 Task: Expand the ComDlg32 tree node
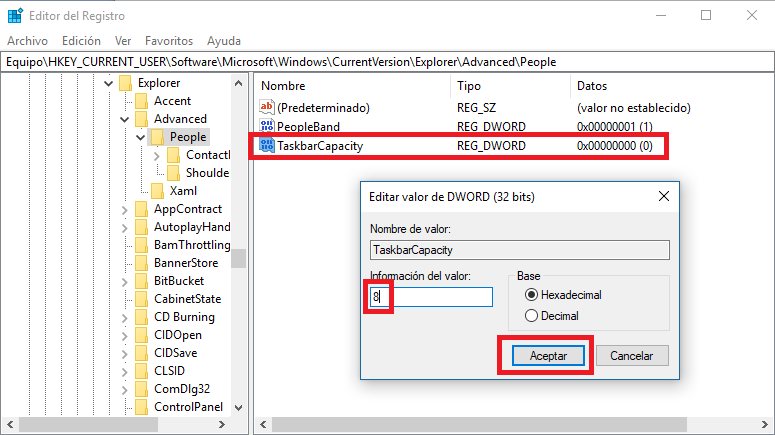click(x=125, y=390)
